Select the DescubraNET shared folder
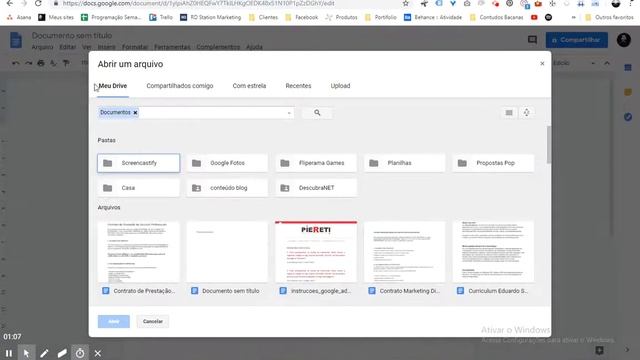 tap(316, 188)
